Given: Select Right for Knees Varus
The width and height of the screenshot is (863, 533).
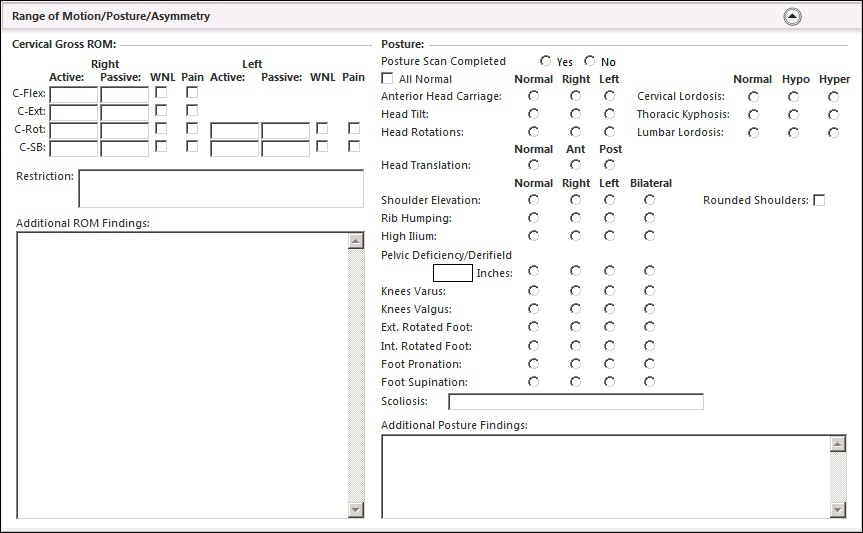Looking at the screenshot, I should click(x=575, y=291).
